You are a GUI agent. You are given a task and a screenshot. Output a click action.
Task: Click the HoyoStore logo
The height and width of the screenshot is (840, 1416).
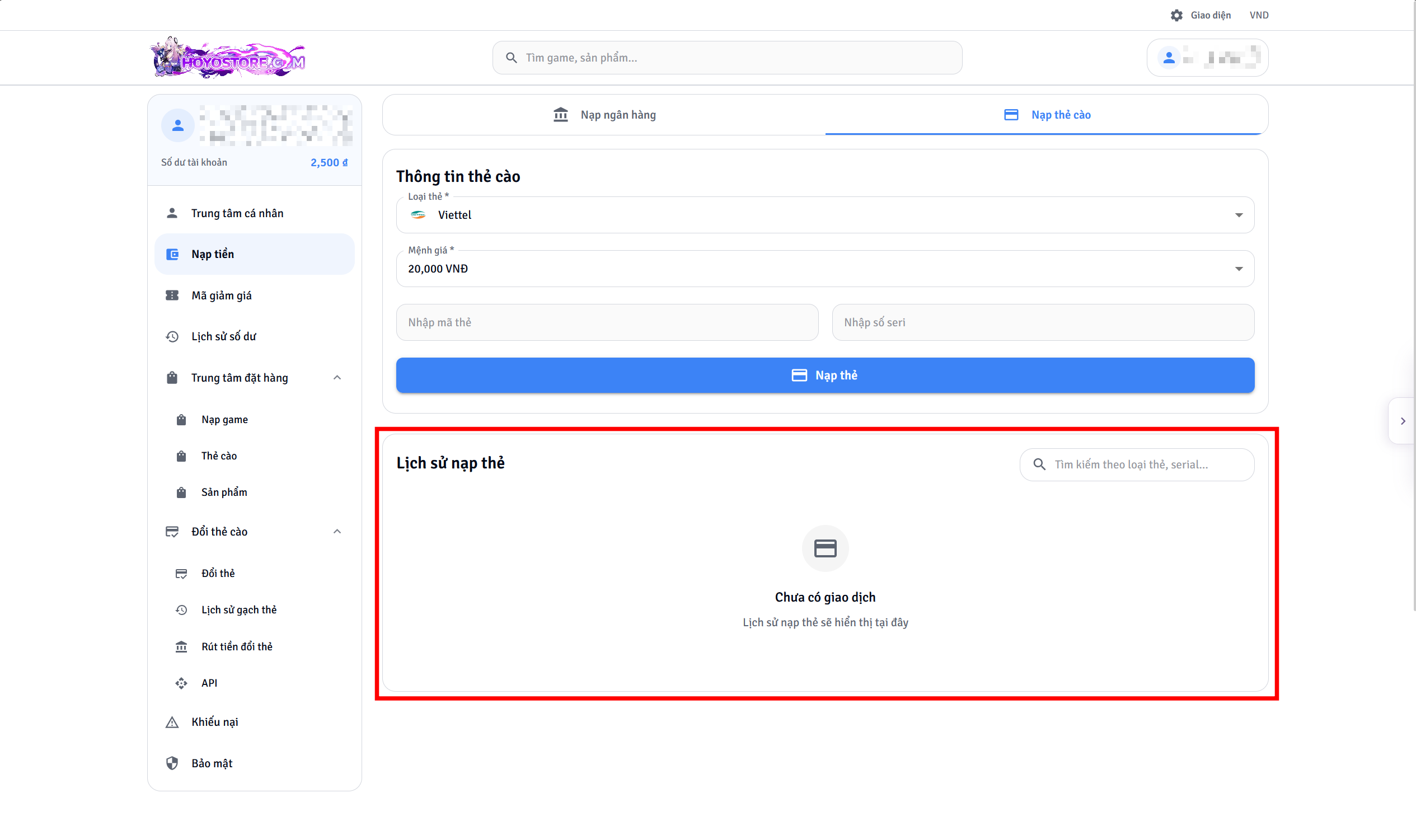click(x=227, y=58)
